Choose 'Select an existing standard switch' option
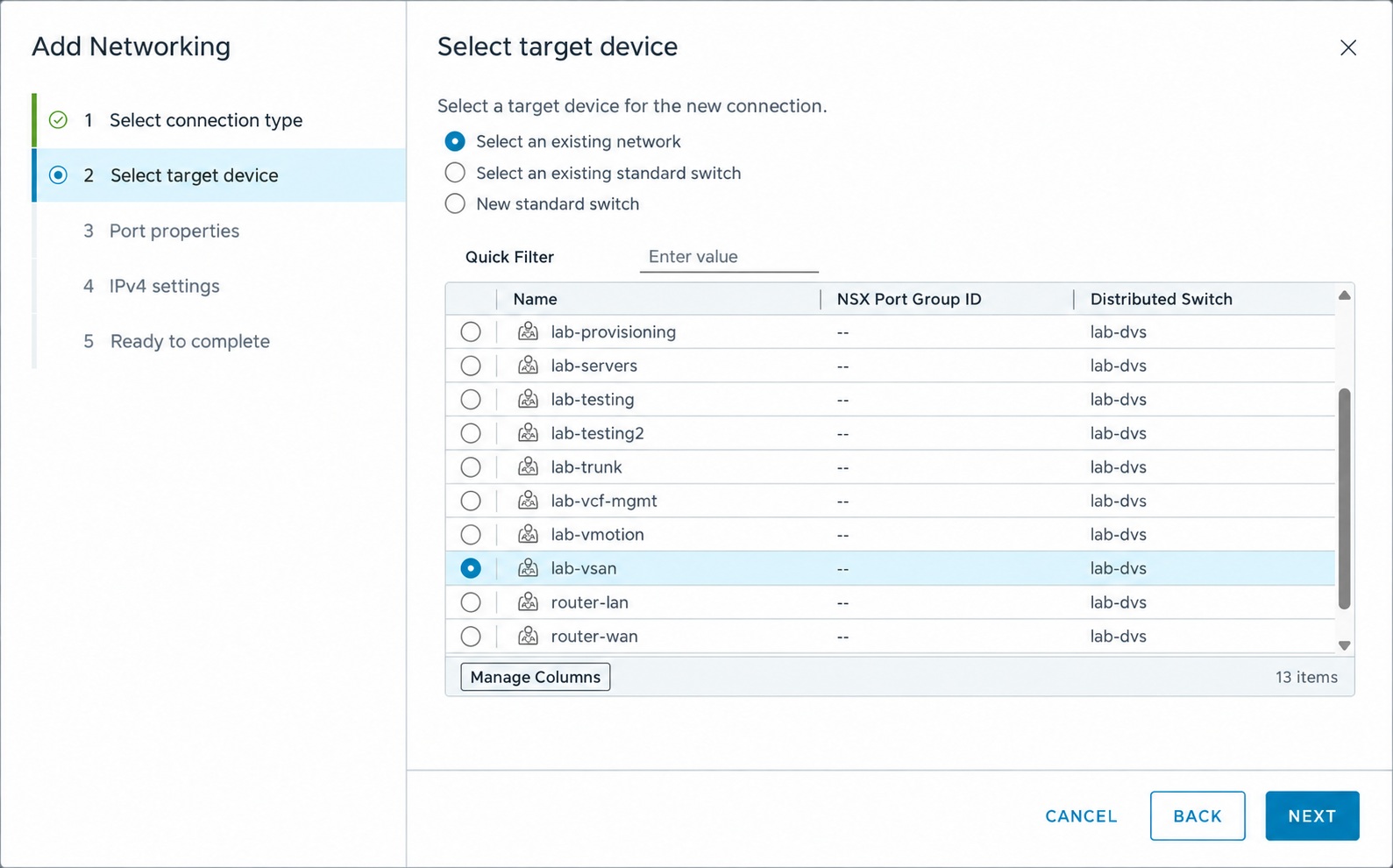Viewport: 1393px width, 868px height. tap(455, 173)
